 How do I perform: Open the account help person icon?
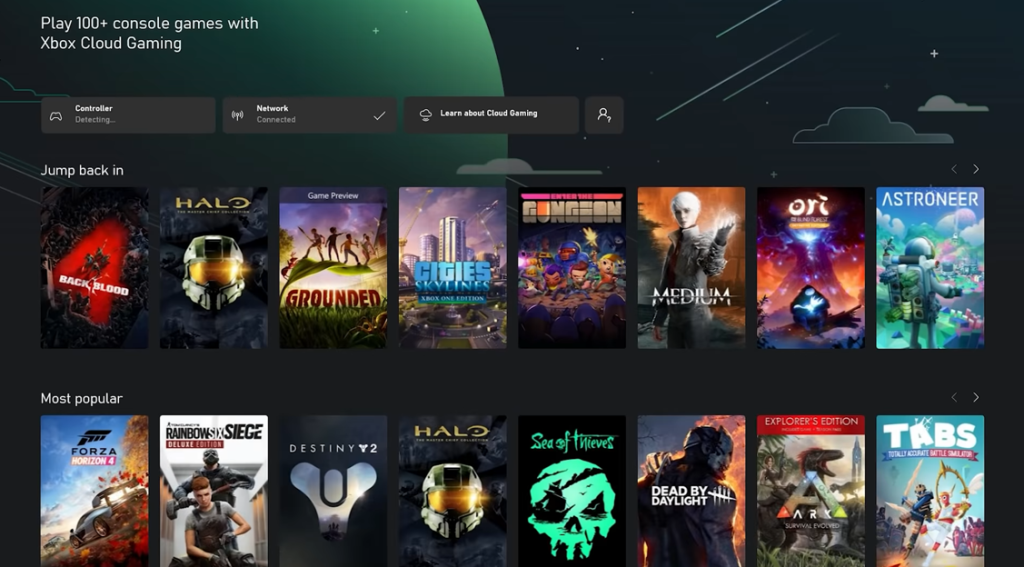tap(604, 115)
